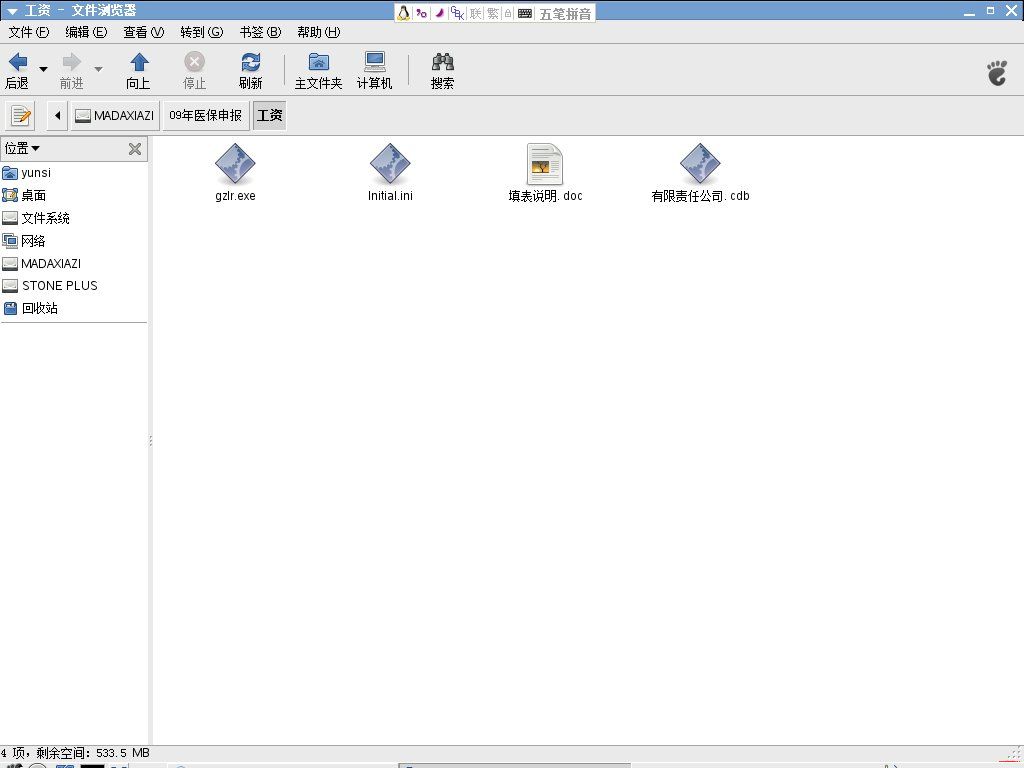Open the 帮助(H) menu

click(318, 32)
